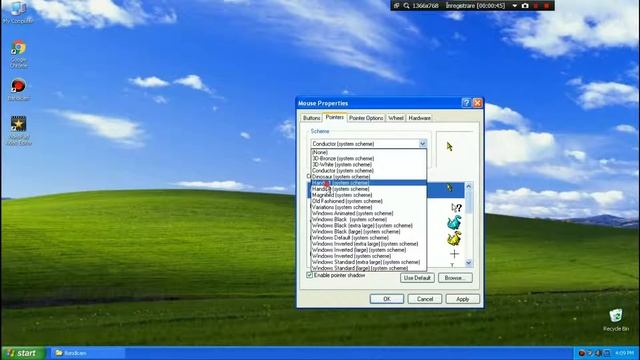Image resolution: width=640 pixels, height=360 pixels.
Task: Open the Bandicam desktop shortcut
Action: [x=18, y=89]
